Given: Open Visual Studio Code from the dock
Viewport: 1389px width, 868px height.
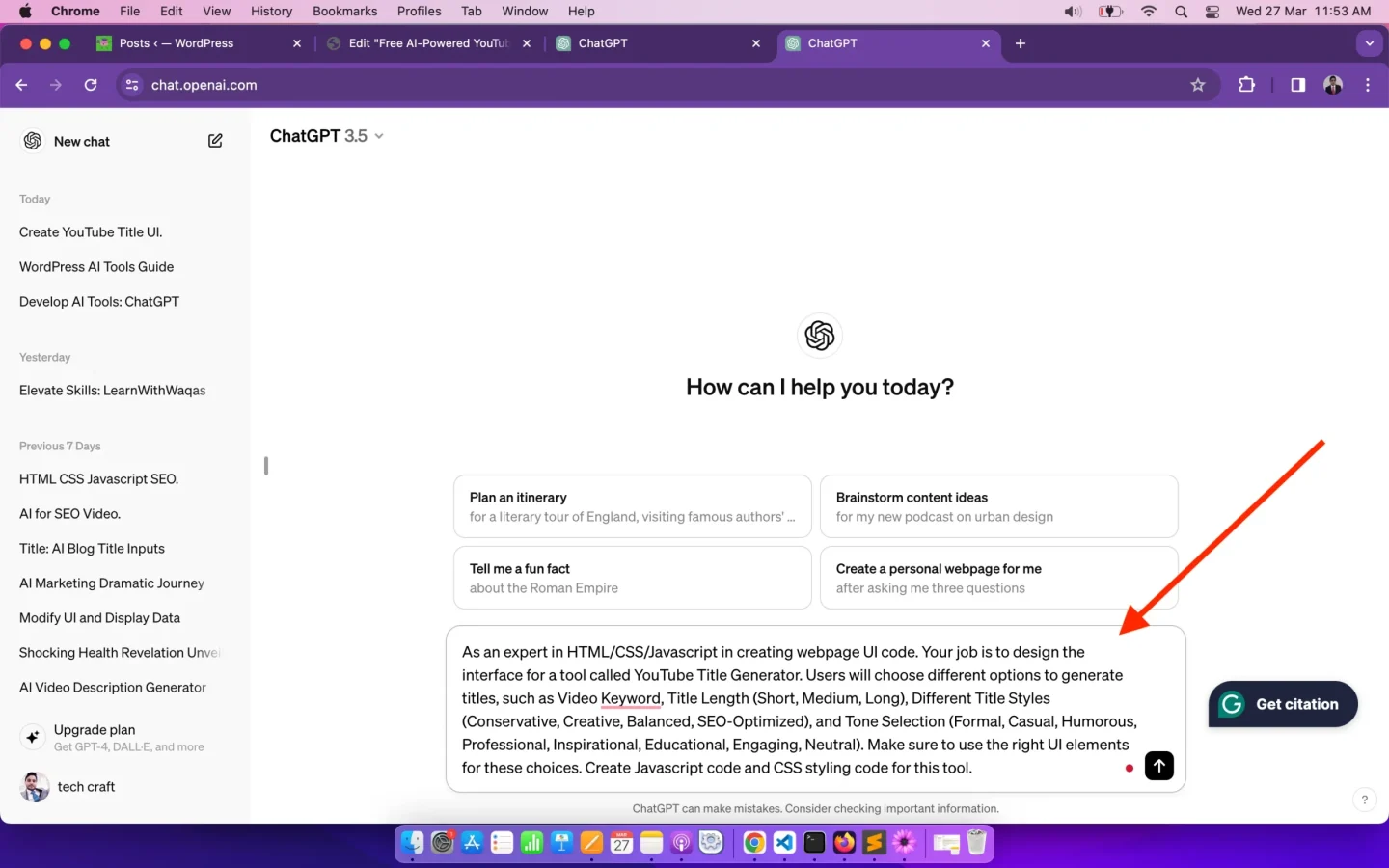Looking at the screenshot, I should [784, 843].
